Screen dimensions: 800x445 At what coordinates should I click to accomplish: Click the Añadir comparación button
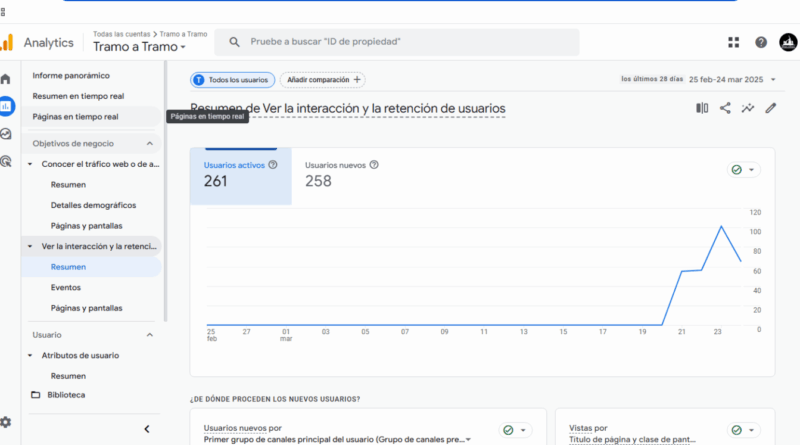click(322, 80)
